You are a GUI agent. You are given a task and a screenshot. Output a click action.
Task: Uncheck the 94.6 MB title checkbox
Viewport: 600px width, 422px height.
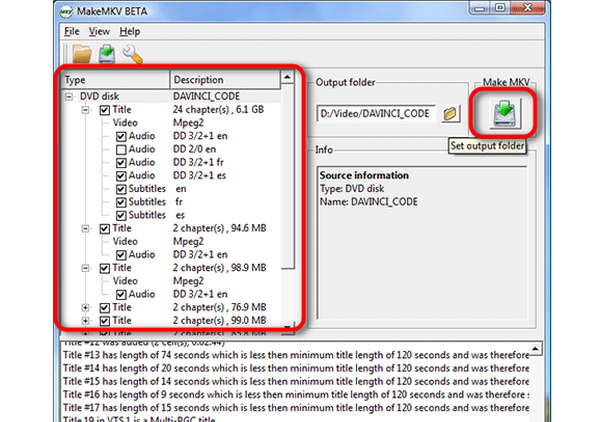coord(104,229)
